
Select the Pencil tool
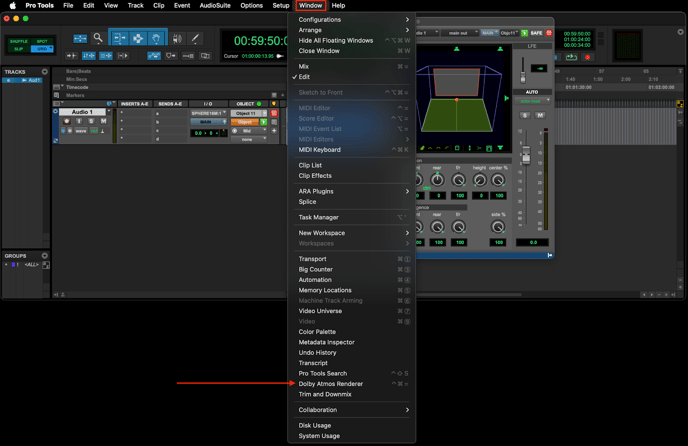coord(195,38)
